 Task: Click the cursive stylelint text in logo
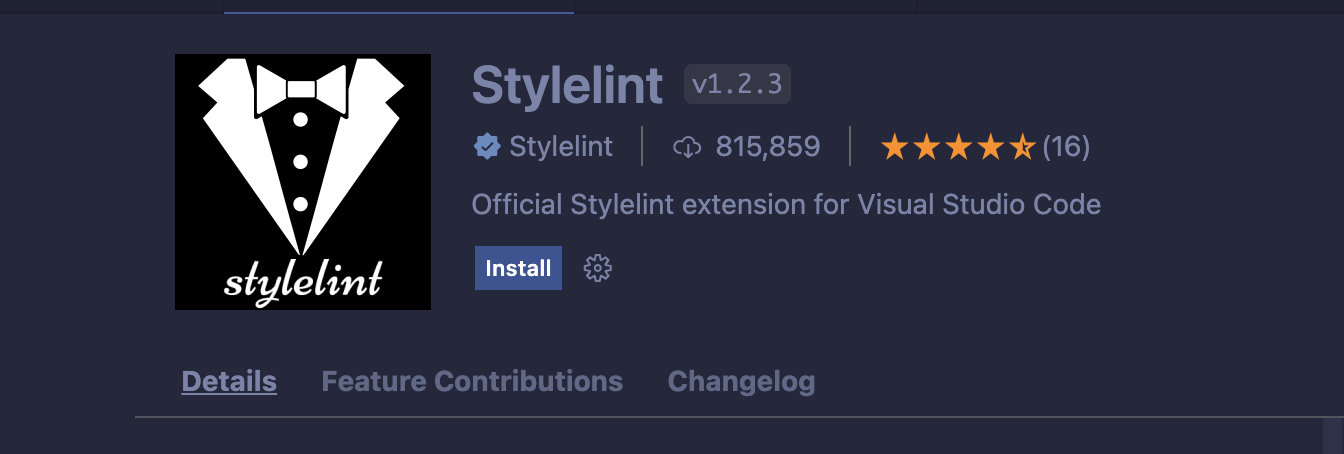click(x=302, y=280)
